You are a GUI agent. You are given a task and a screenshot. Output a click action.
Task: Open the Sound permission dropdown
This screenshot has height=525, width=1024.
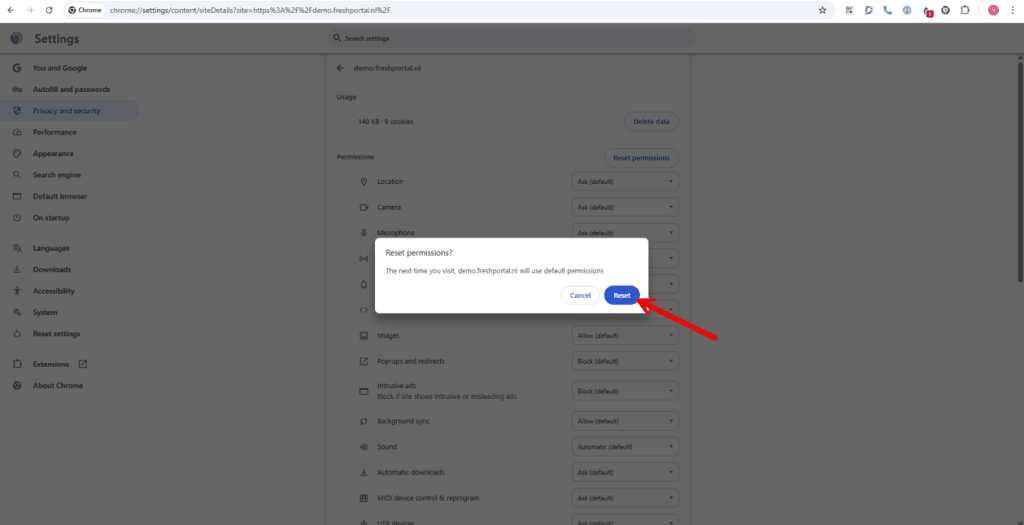625,447
